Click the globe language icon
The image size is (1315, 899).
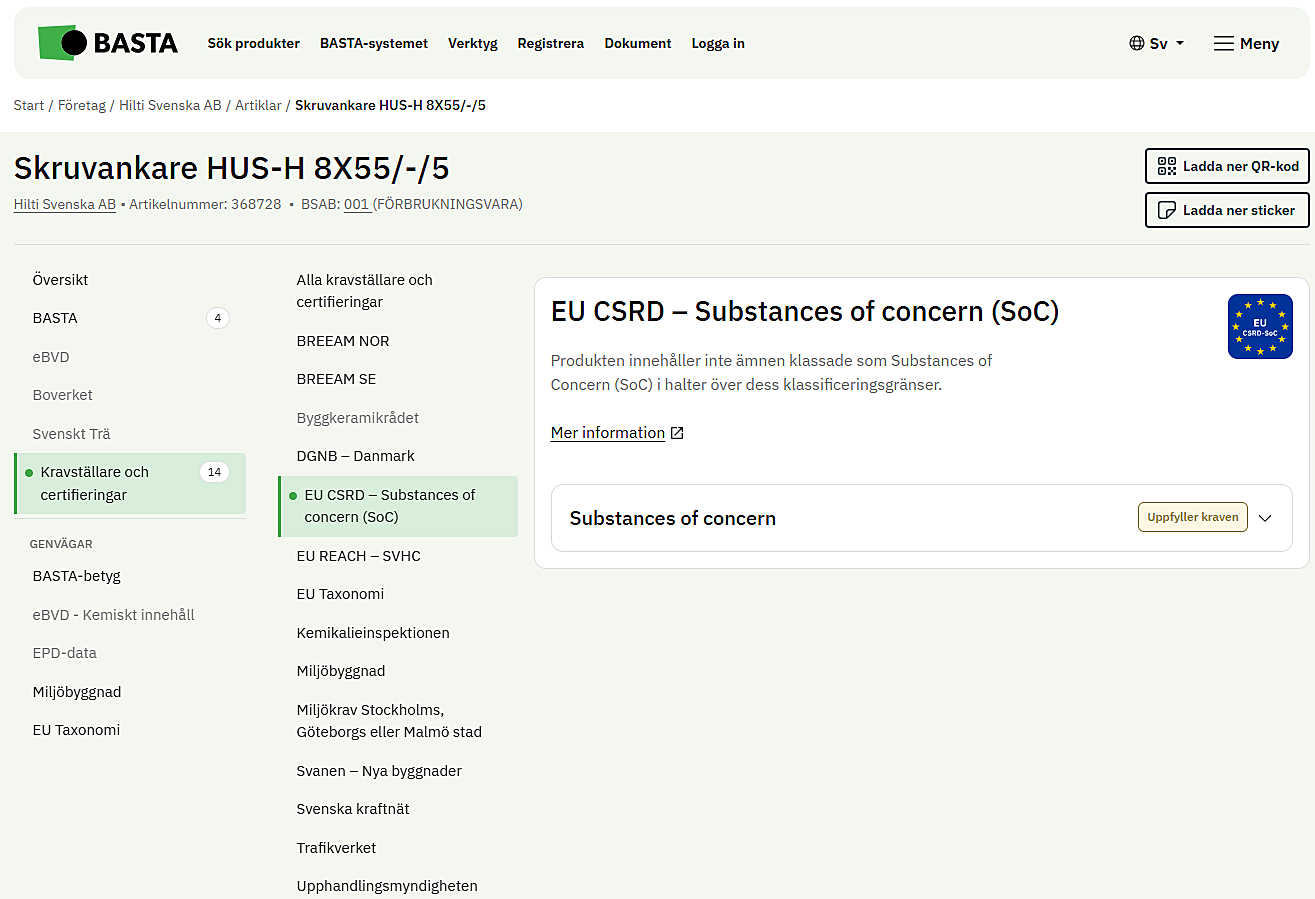point(1137,43)
